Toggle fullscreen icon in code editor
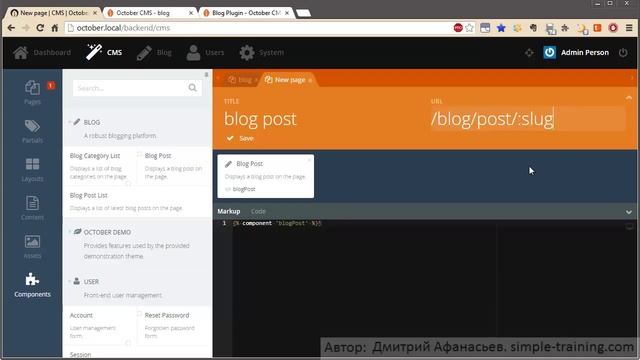Screen dimensions: 640x360 click(629, 226)
